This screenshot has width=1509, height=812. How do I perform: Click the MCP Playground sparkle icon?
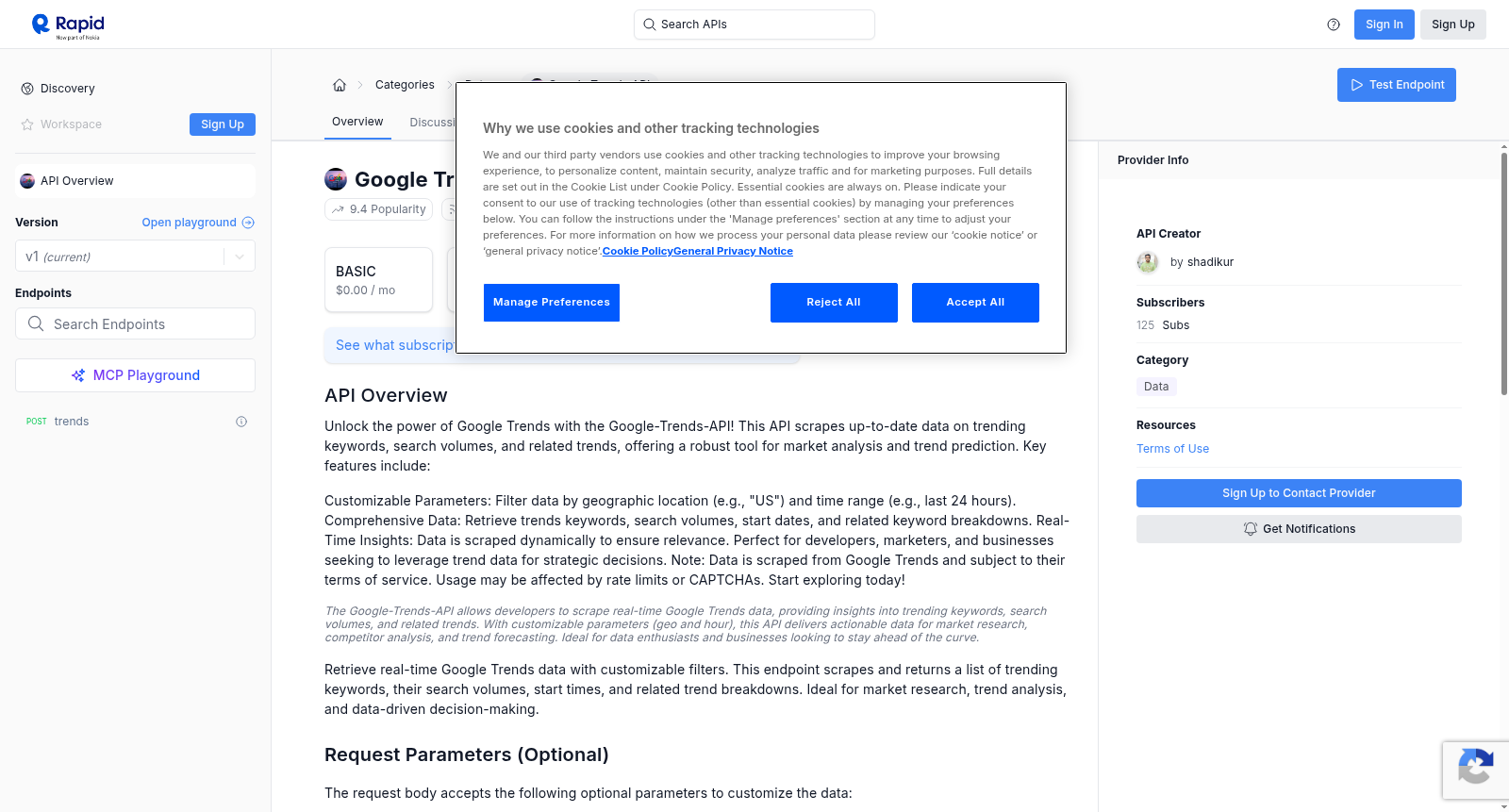click(x=78, y=375)
